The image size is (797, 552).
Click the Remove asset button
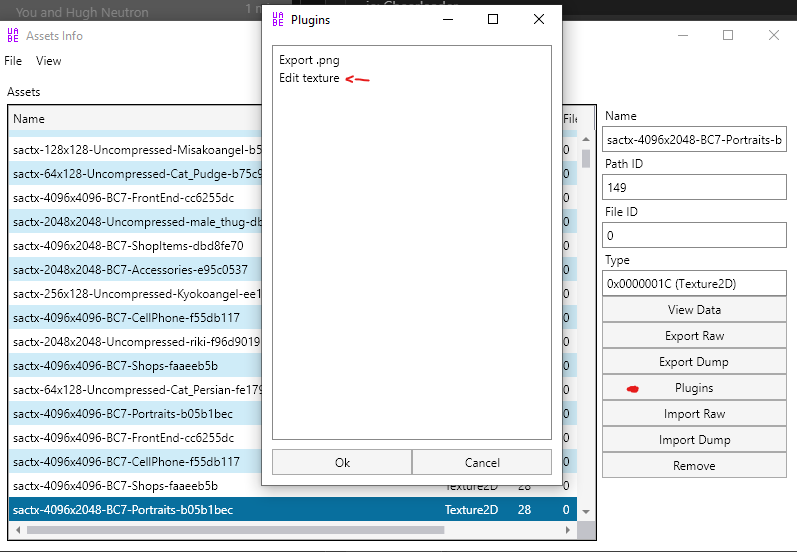tap(694, 466)
